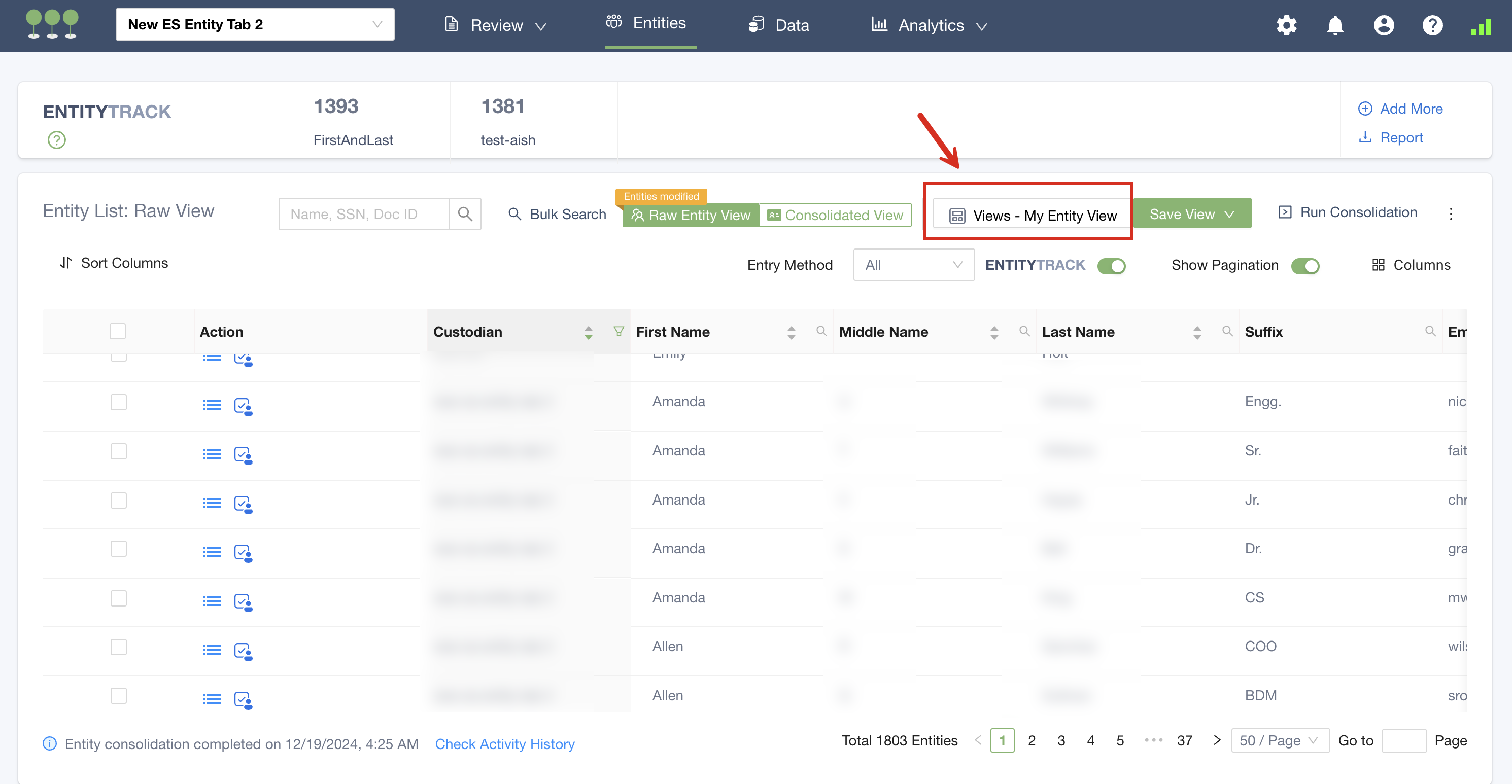Click the Go to page input field
This screenshot has width=1512, height=784.
(x=1403, y=740)
